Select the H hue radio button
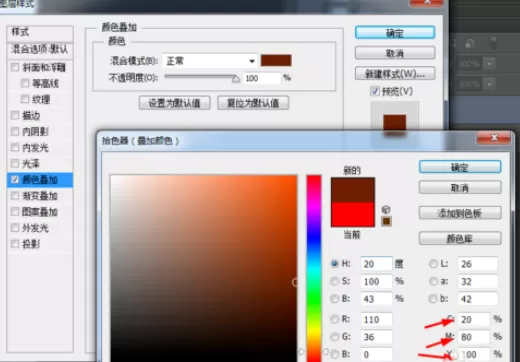This screenshot has width=520, height=362. click(x=335, y=264)
